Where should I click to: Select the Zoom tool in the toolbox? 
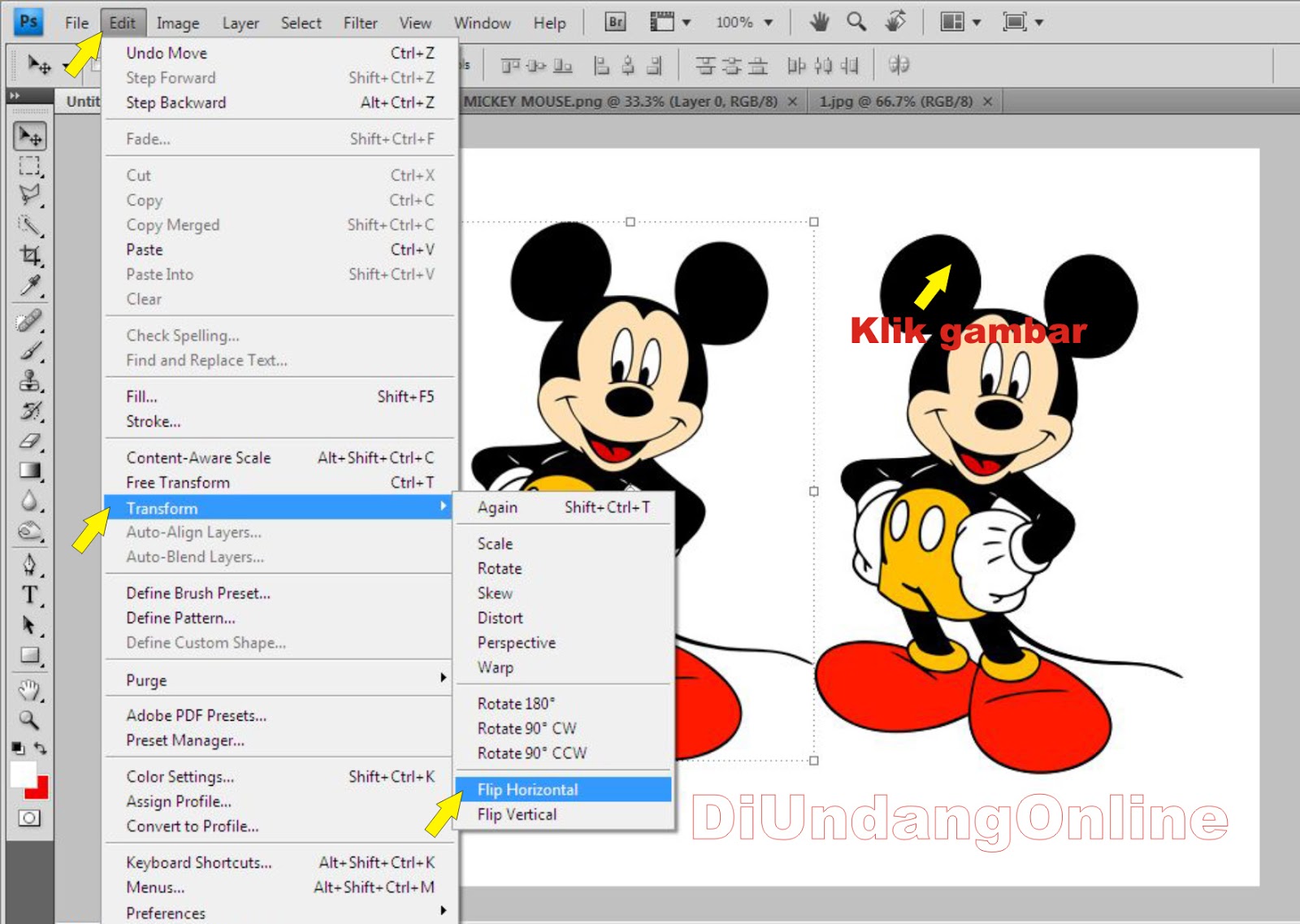pyautogui.click(x=30, y=720)
